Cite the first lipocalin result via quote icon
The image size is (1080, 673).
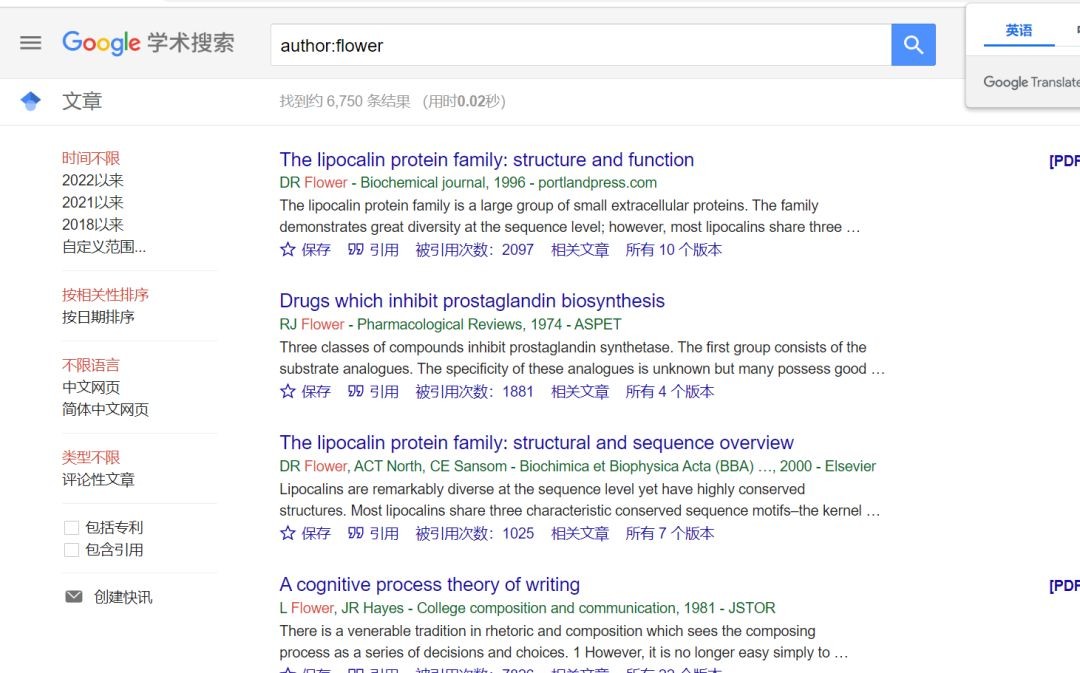coord(355,250)
